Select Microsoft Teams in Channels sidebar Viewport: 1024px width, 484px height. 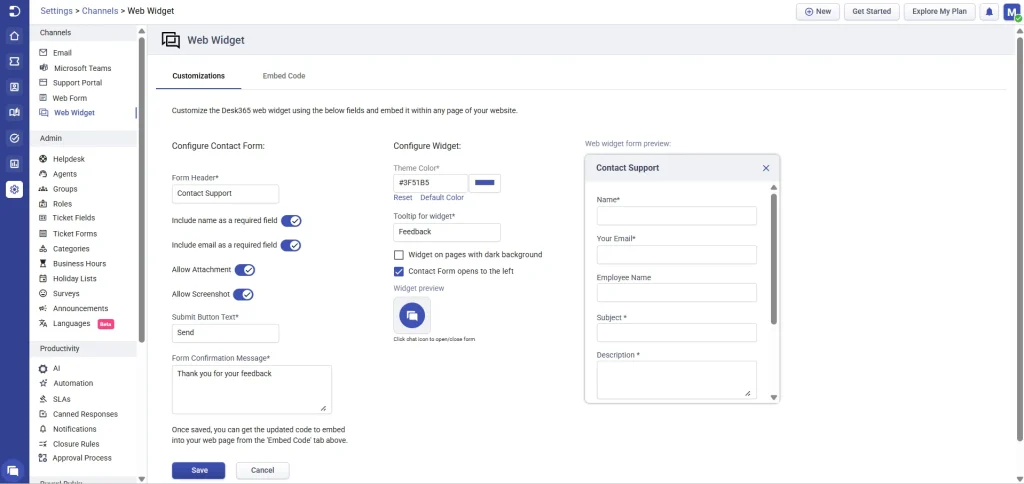coord(82,68)
